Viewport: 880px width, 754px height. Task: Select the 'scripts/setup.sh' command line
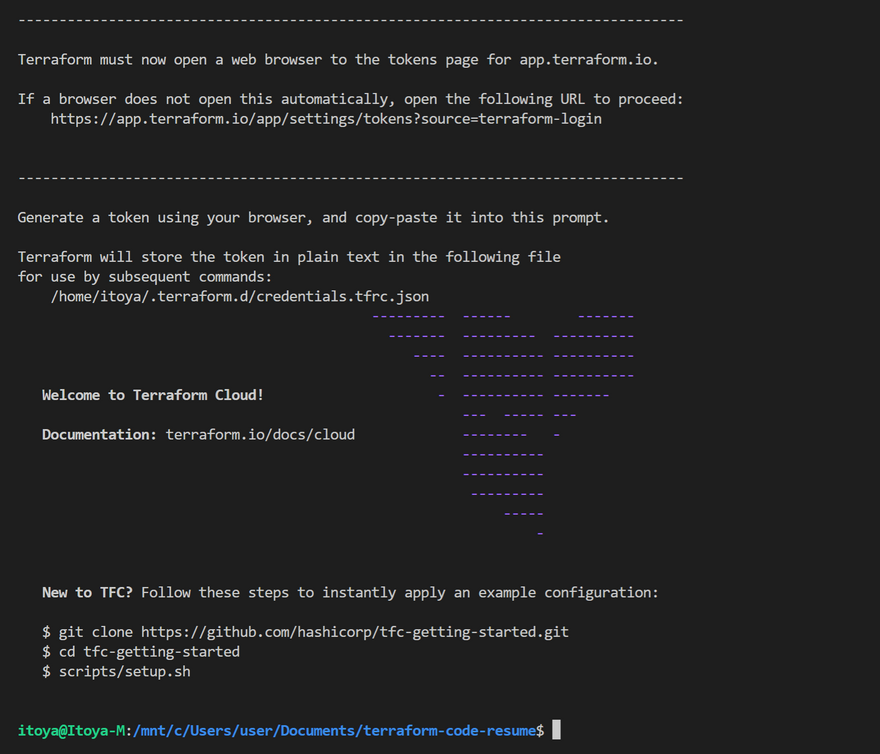tap(116, 672)
